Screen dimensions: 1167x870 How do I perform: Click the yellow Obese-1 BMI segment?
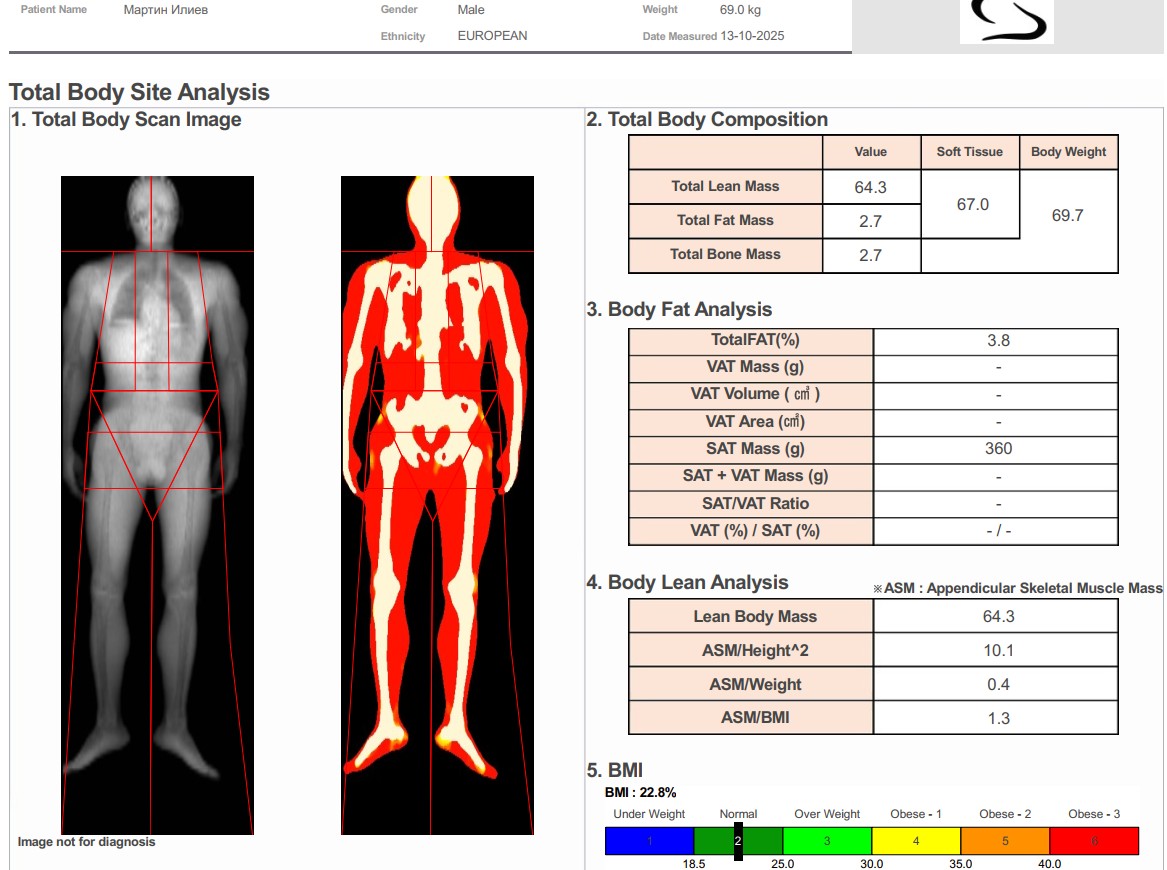(916, 841)
